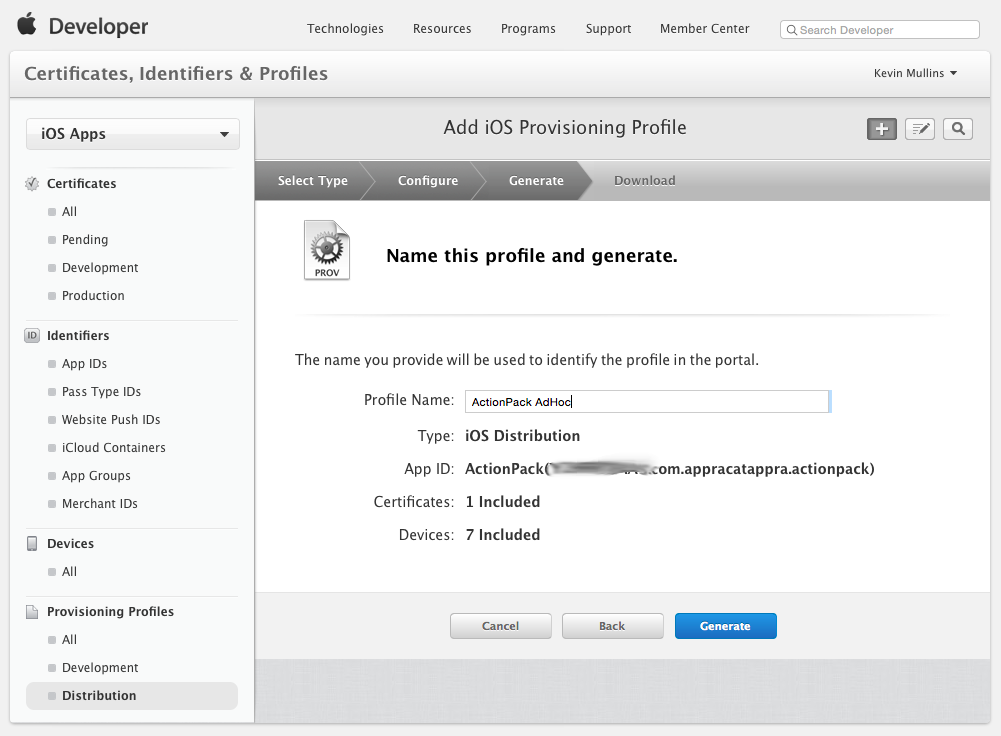Click the PROV provisioning profile document icon

tap(326, 249)
